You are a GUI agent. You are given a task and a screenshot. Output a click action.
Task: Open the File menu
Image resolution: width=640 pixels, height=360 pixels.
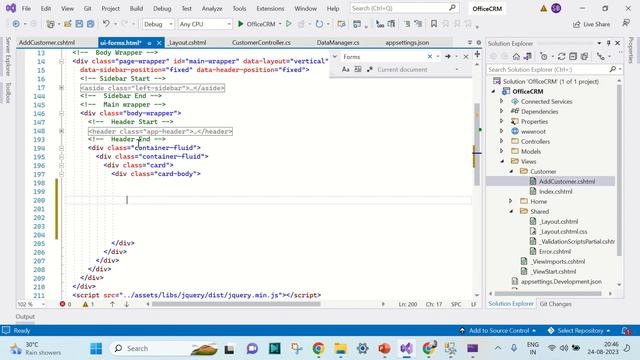point(26,8)
